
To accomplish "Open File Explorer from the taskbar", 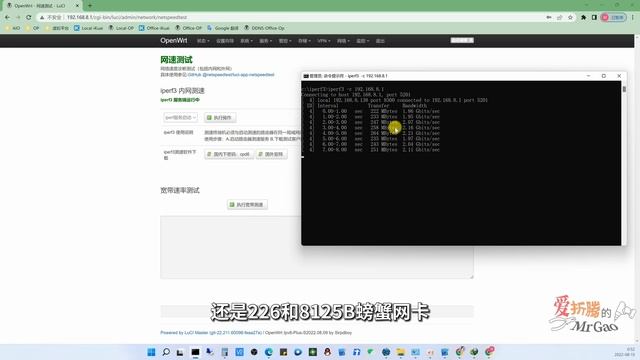I will pos(400,352).
